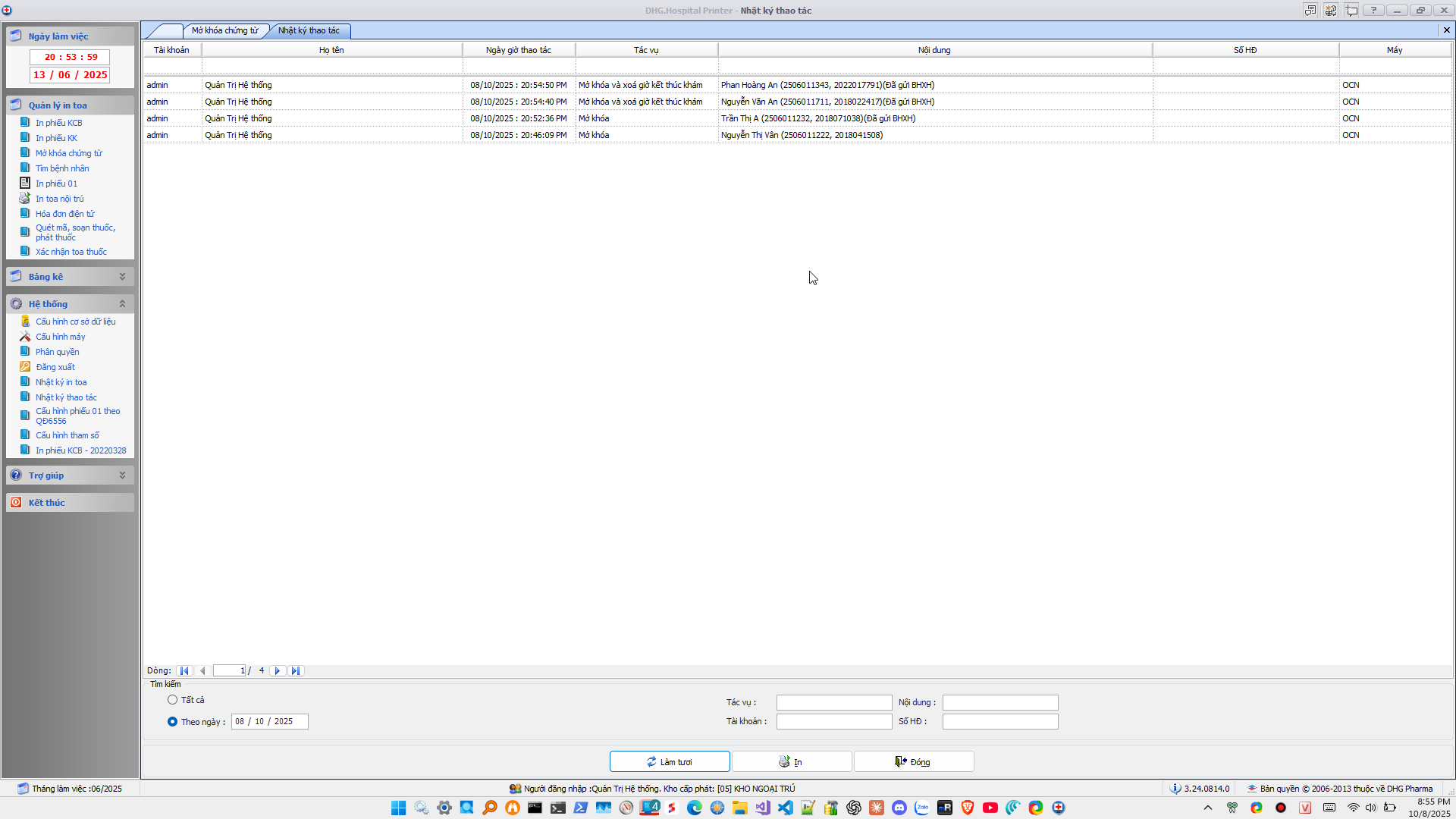Select the Tất cả radio option

click(173, 700)
